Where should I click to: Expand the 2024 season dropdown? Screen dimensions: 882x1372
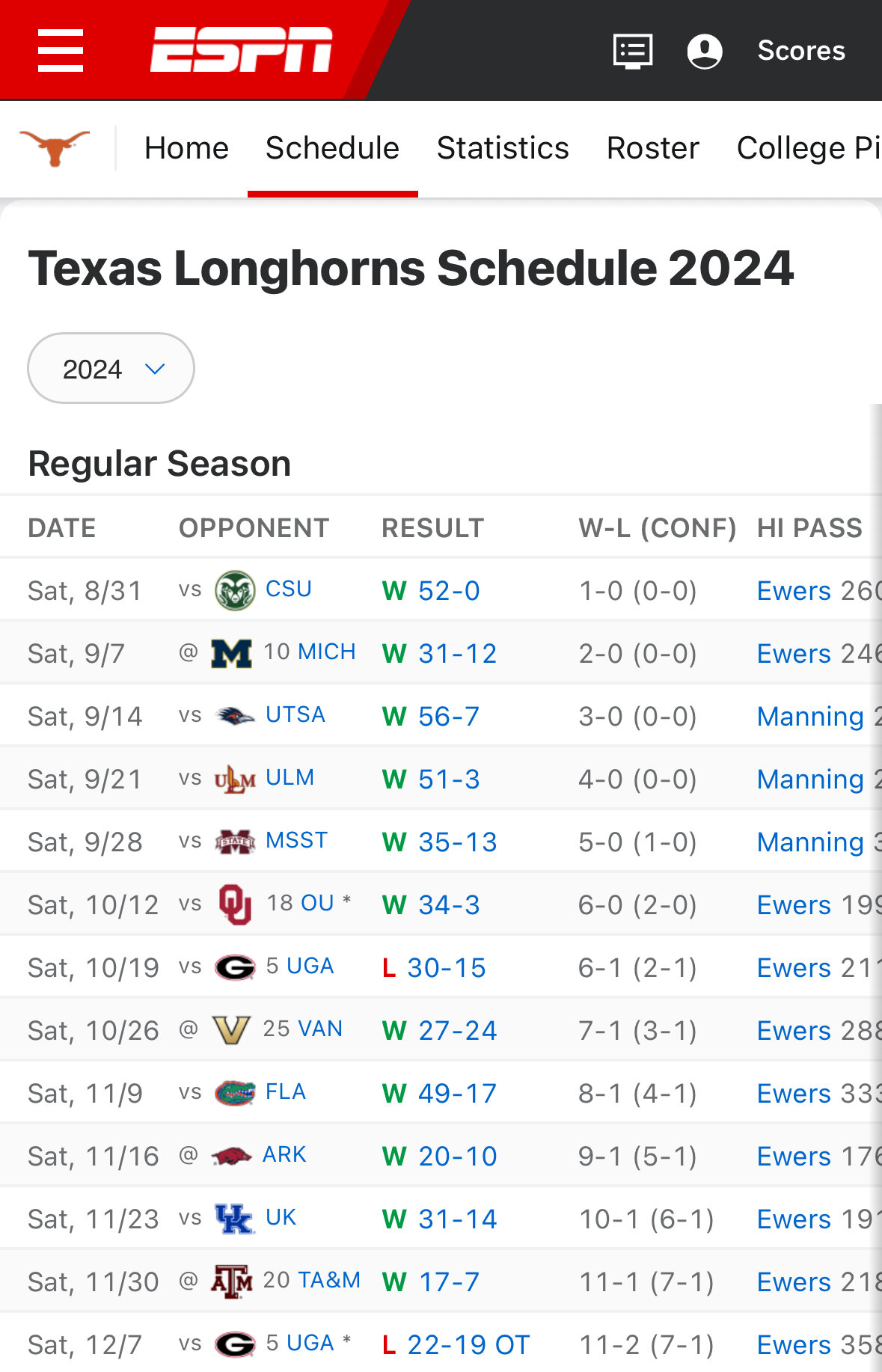point(111,368)
